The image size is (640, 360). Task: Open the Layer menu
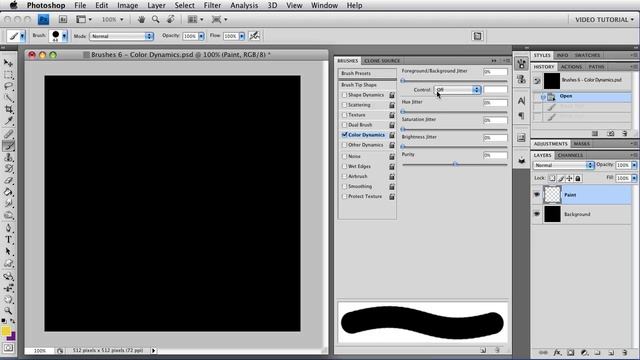pyautogui.click(x=156, y=5)
